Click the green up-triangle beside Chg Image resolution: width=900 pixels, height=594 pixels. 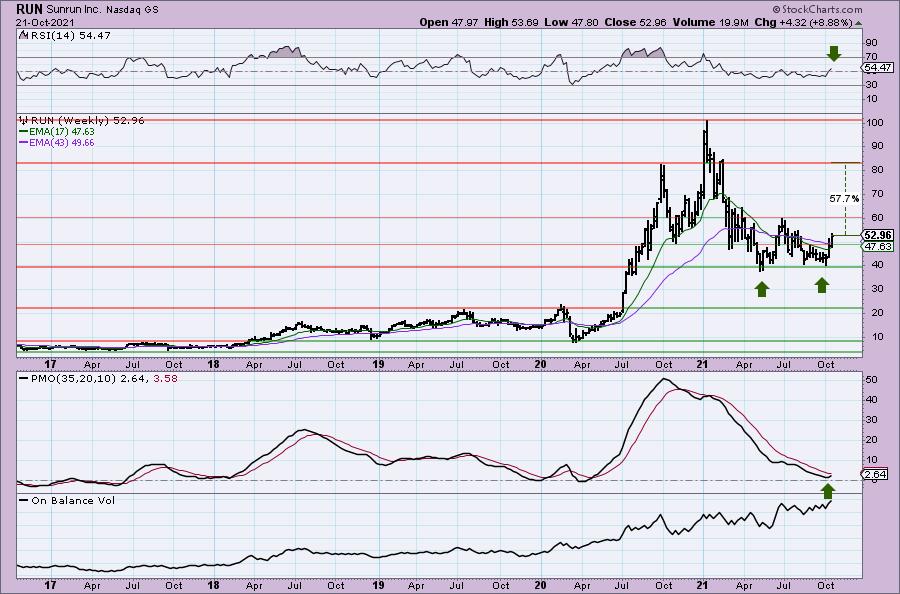(x=859, y=24)
